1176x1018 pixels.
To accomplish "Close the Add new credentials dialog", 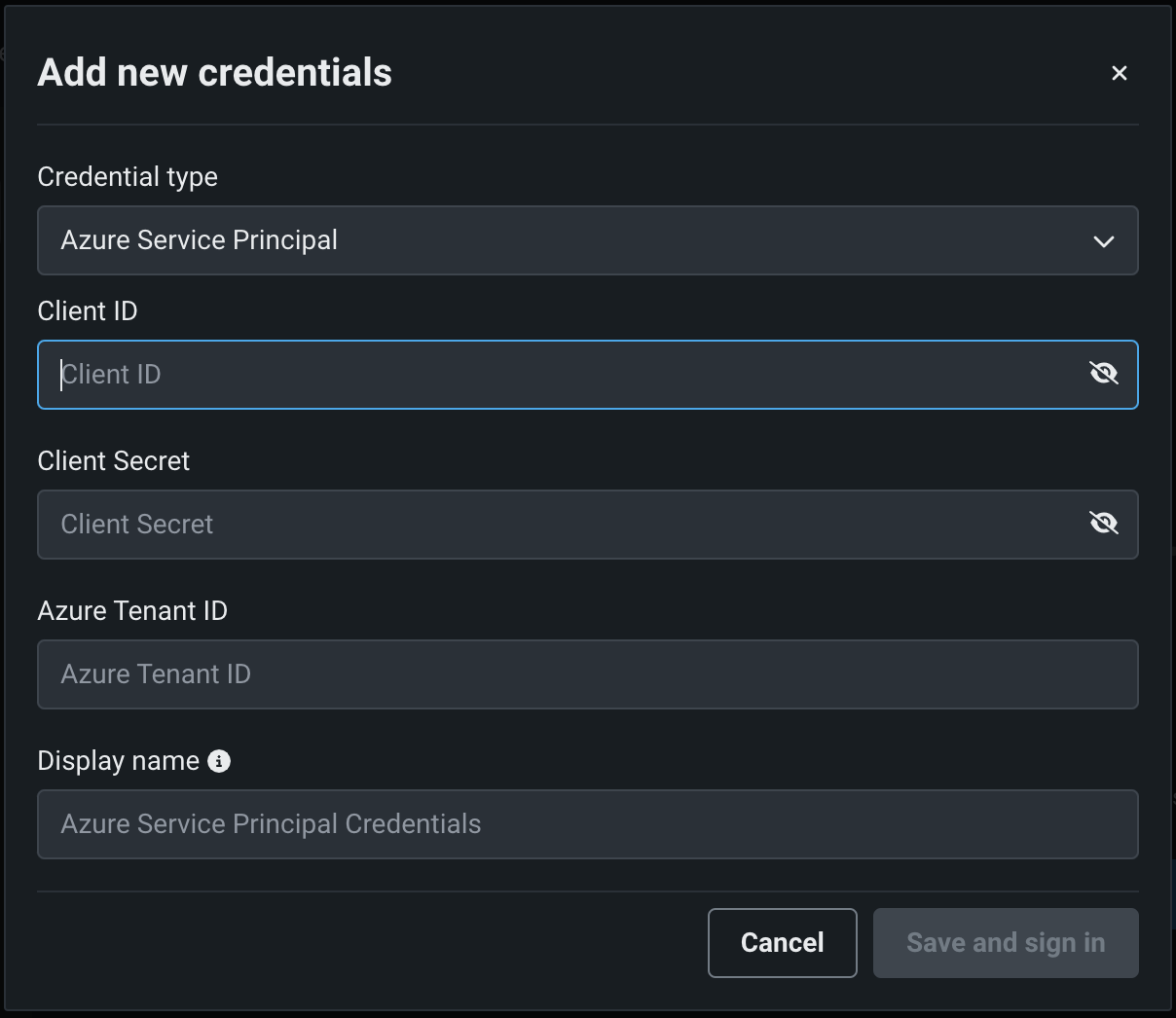I will click(1119, 73).
